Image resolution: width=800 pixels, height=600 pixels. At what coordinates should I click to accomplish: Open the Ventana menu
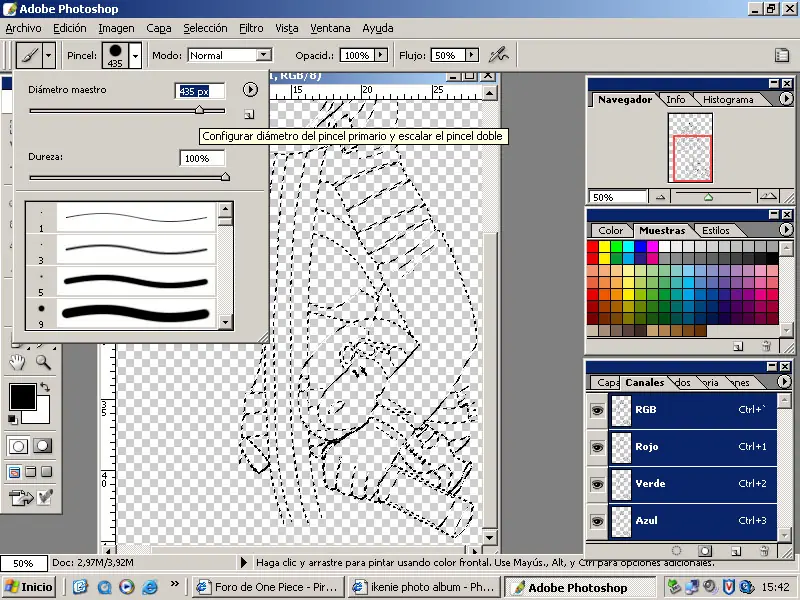[x=330, y=28]
